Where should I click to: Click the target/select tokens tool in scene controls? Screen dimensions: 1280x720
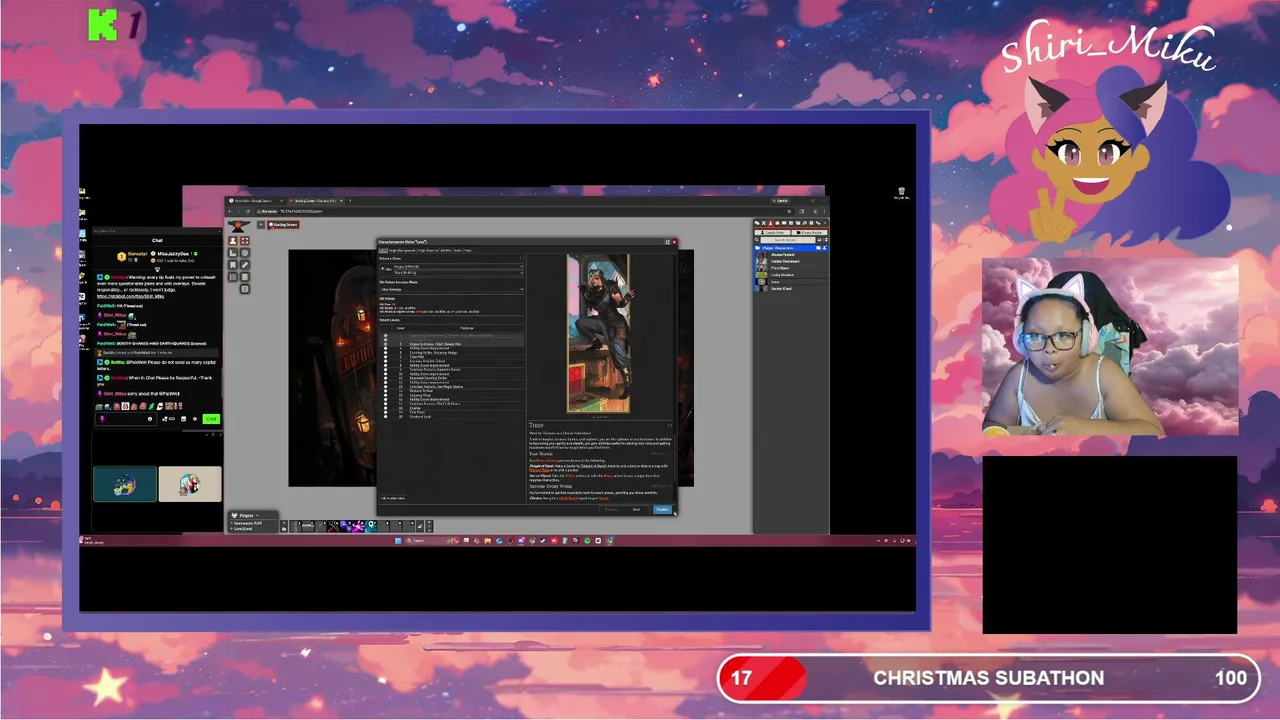click(245, 241)
